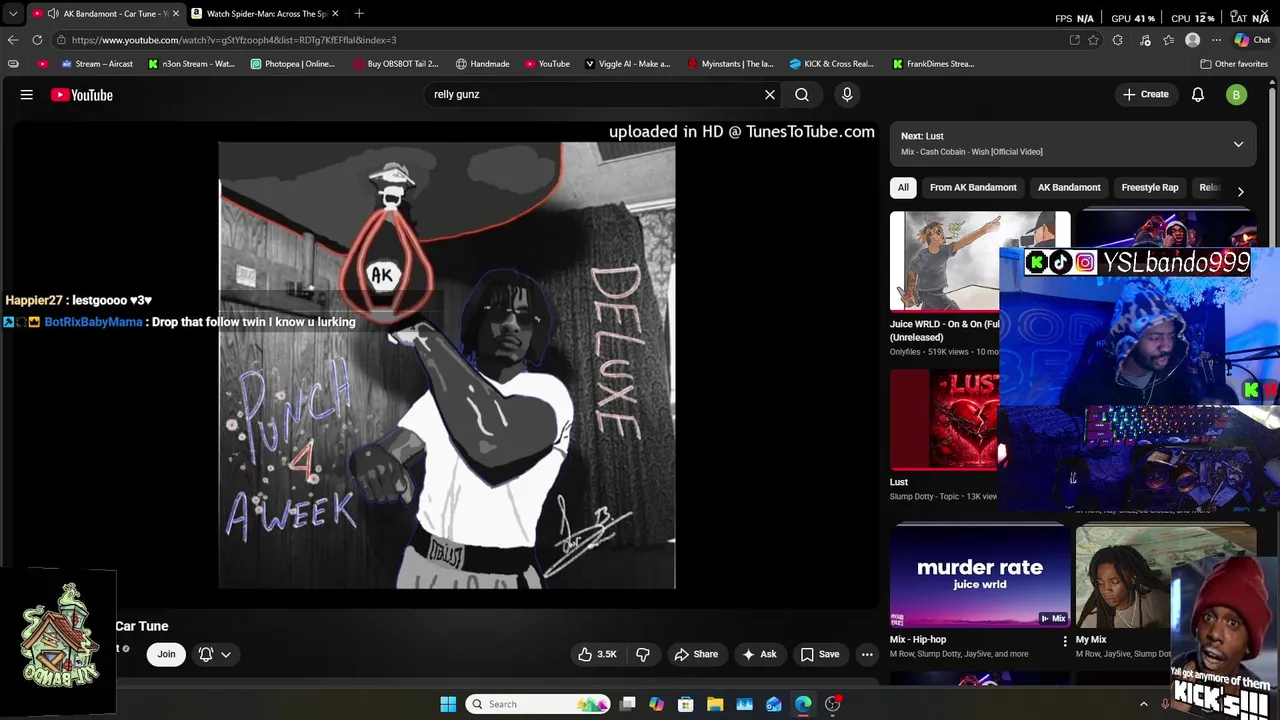Go back in browser history
This screenshot has width=1280, height=720.
coord(13,40)
